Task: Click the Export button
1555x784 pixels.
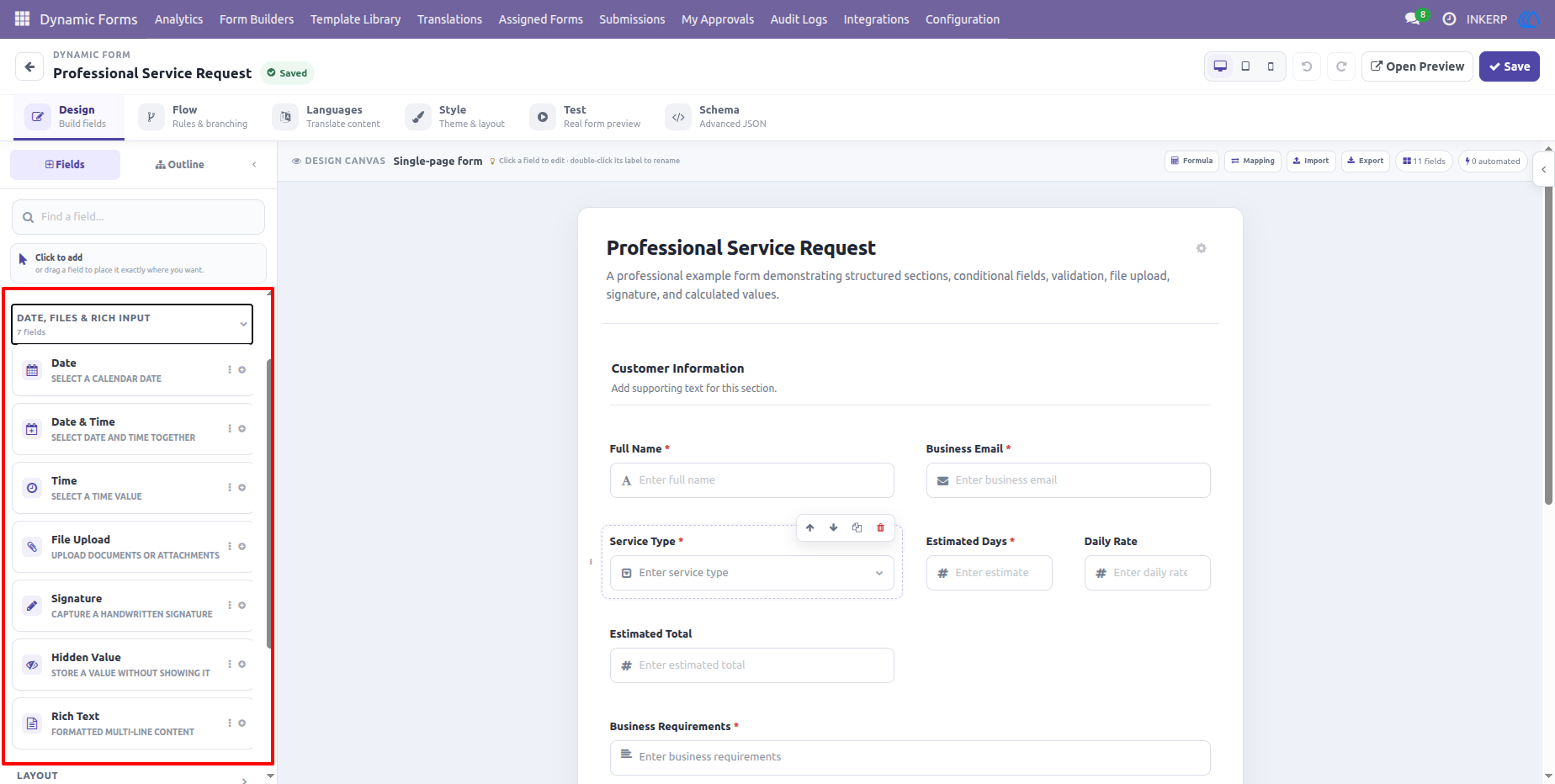Action: point(1365,161)
